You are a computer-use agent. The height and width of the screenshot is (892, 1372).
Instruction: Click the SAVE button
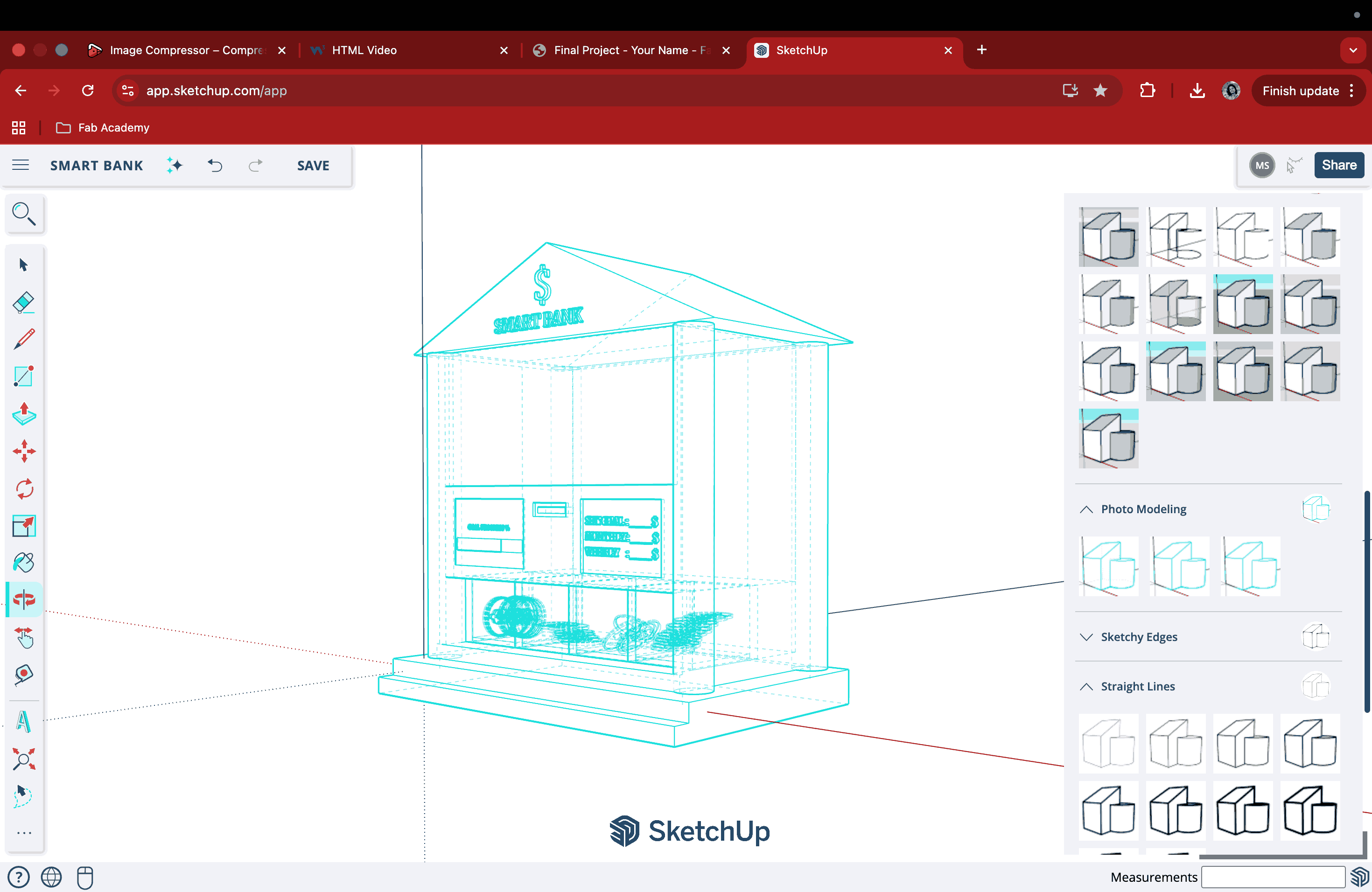click(313, 165)
